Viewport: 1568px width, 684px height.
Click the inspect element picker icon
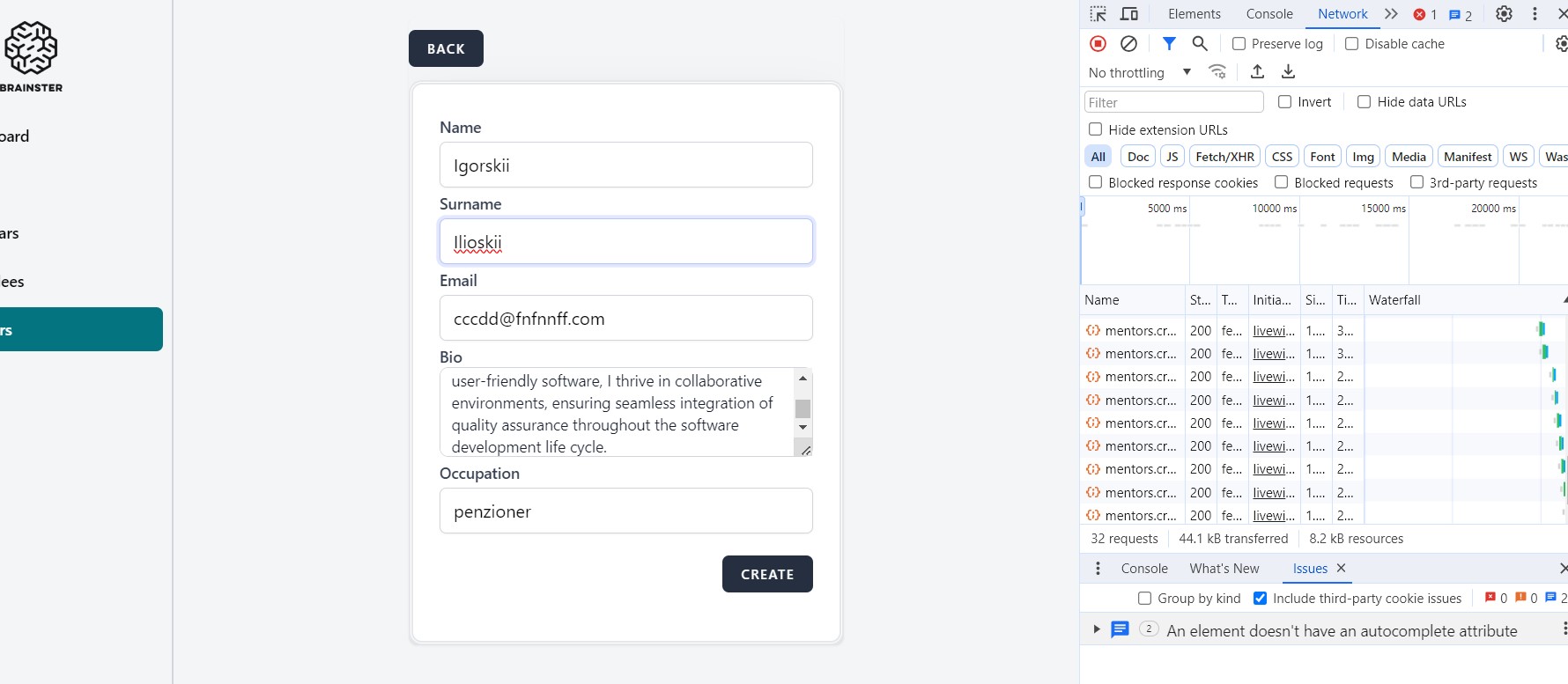[x=1098, y=14]
